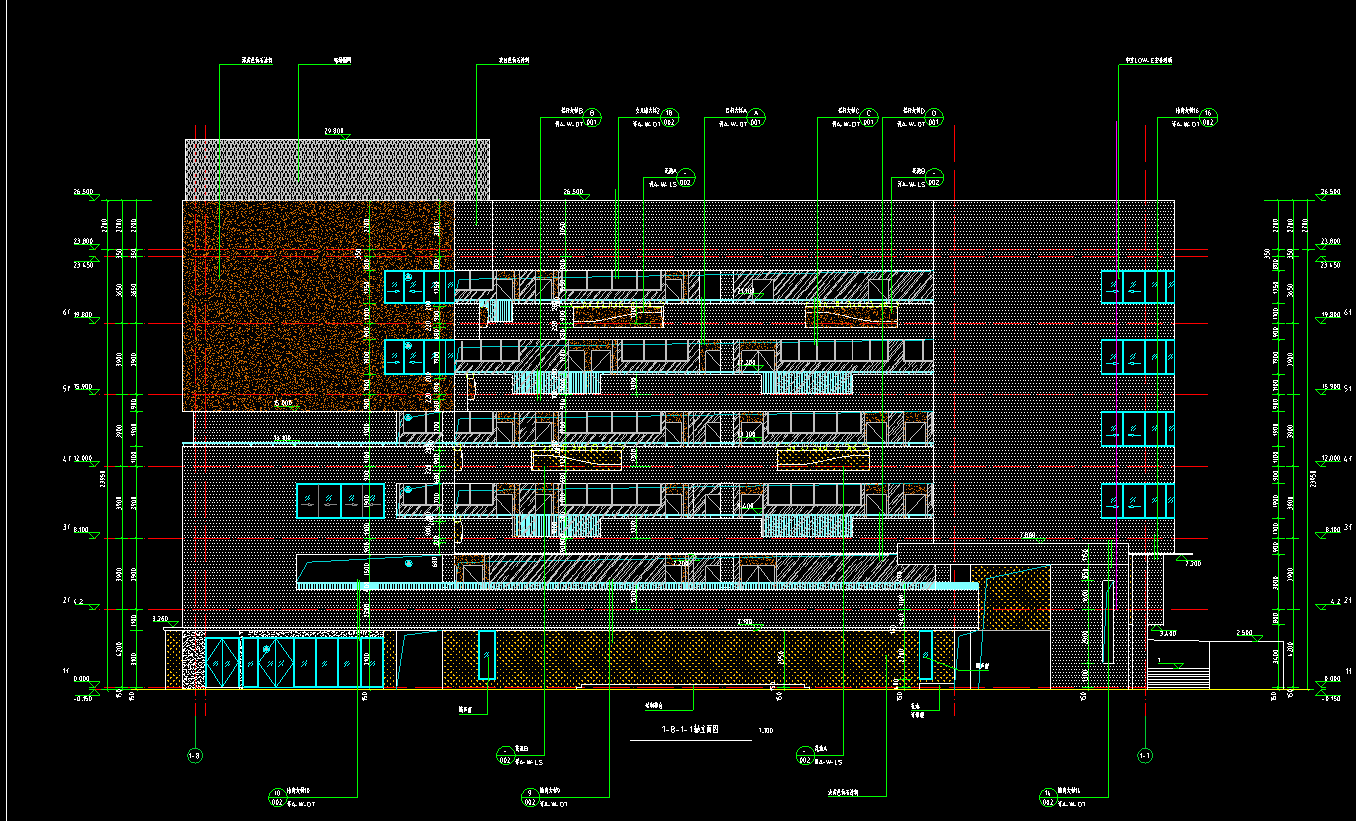Viewport: 1356px width, 821px height.
Task: Click callout bubble 9/002 at bottom
Action: click(529, 797)
